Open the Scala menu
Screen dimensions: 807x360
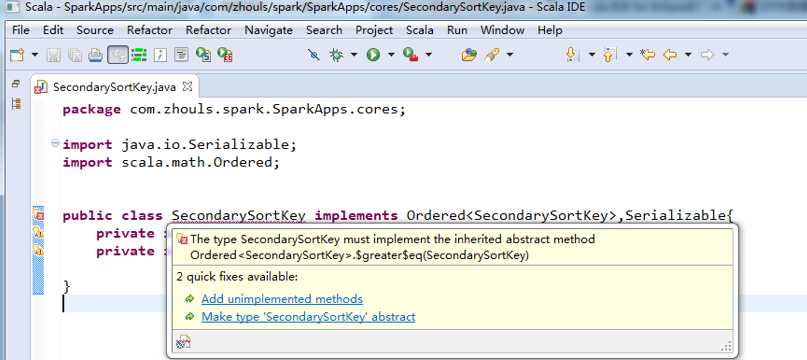pyautogui.click(x=419, y=30)
